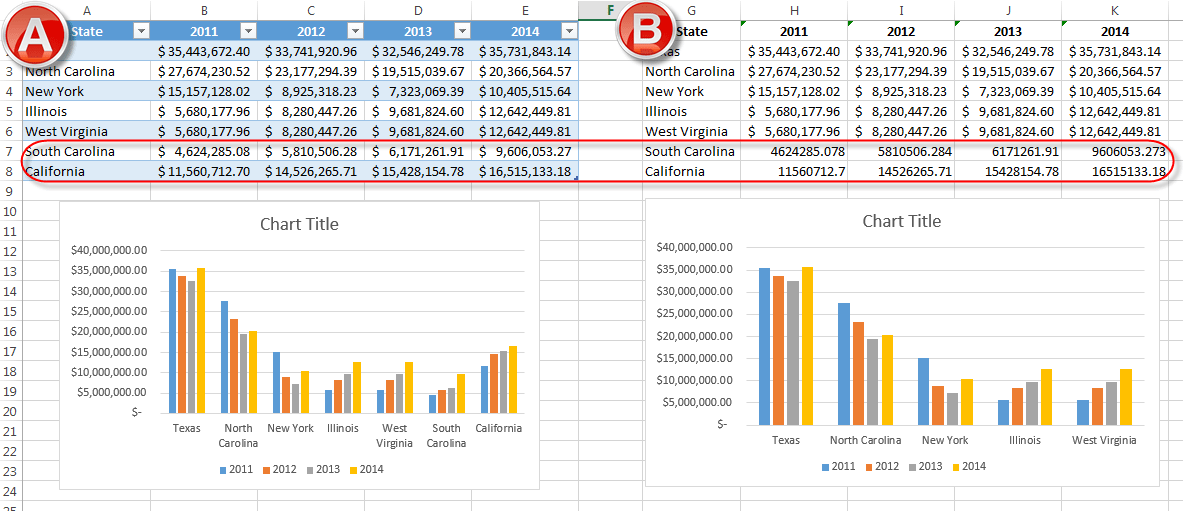
Task: Select column B header
Action: click(x=204, y=11)
